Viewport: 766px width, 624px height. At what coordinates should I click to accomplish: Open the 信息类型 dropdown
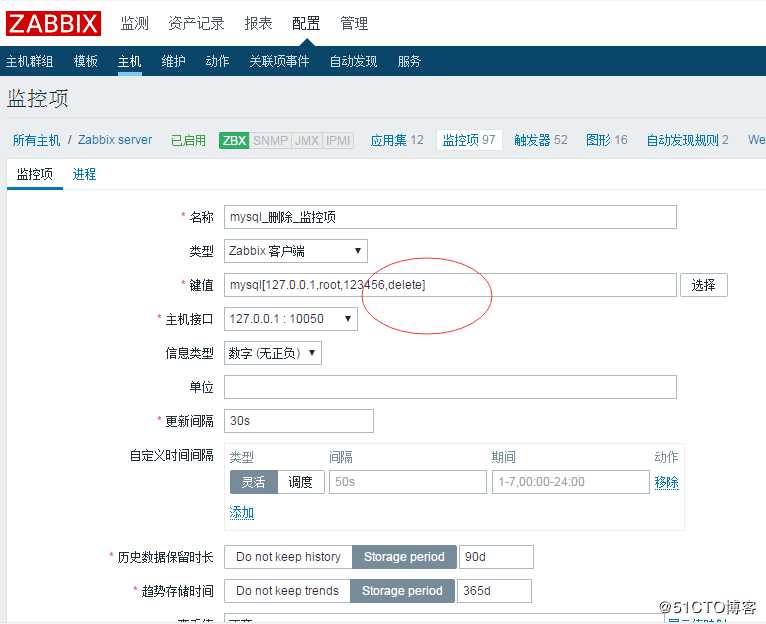[273, 353]
